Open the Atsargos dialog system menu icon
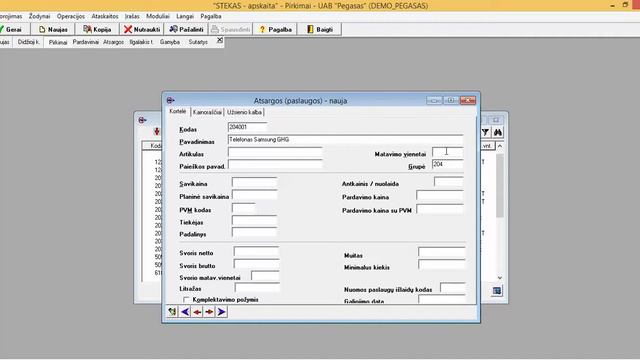The height and width of the screenshot is (360, 640). [x=171, y=100]
